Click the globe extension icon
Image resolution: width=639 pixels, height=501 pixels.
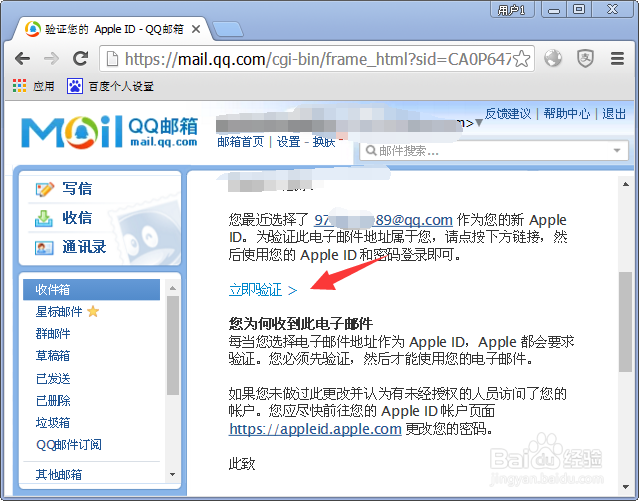pyautogui.click(x=553, y=59)
